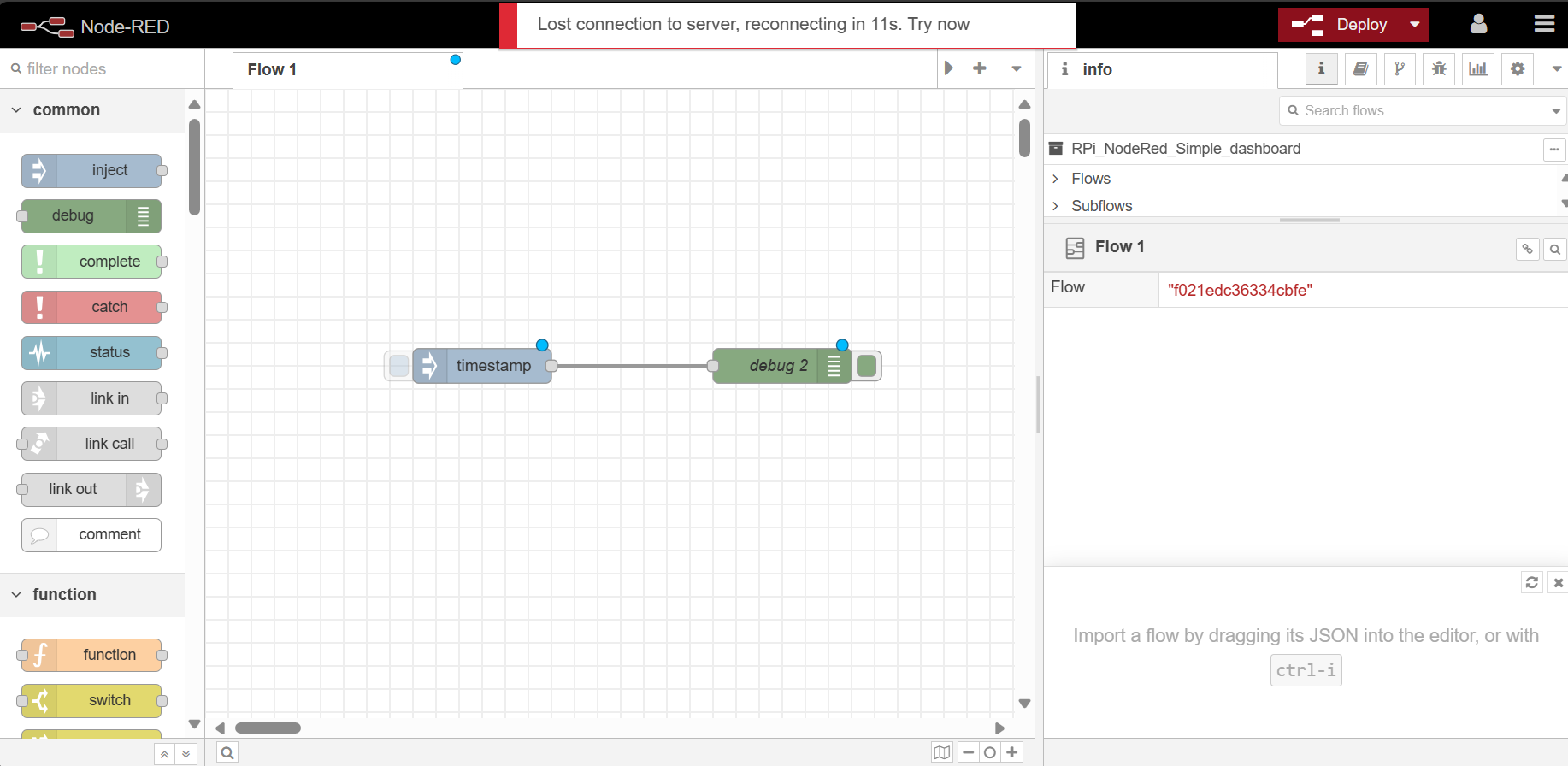Screen dimensions: 1568x766
Task: Select the debug 2 node on canvas
Action: point(782,366)
